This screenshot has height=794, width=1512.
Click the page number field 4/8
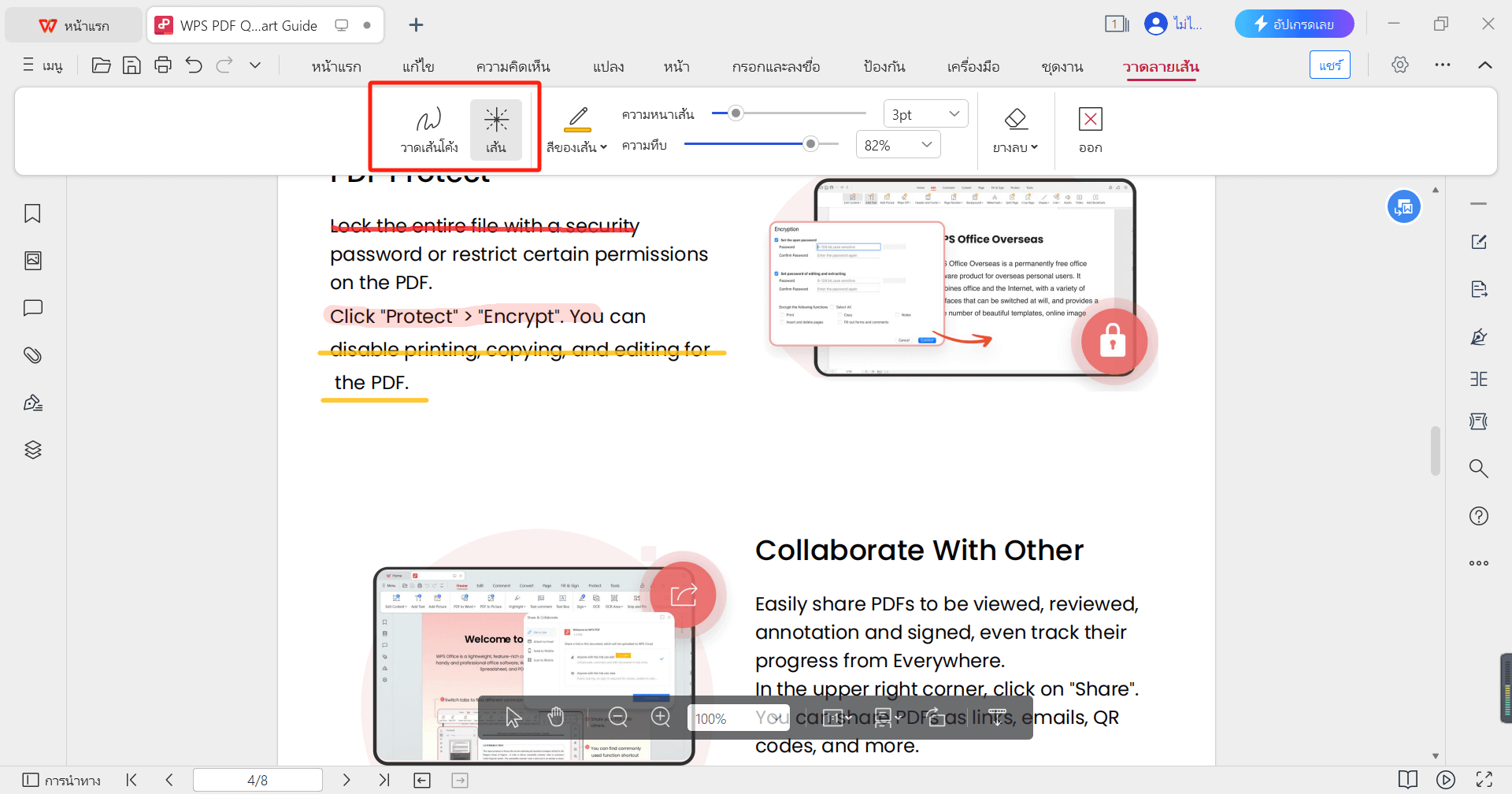click(258, 780)
